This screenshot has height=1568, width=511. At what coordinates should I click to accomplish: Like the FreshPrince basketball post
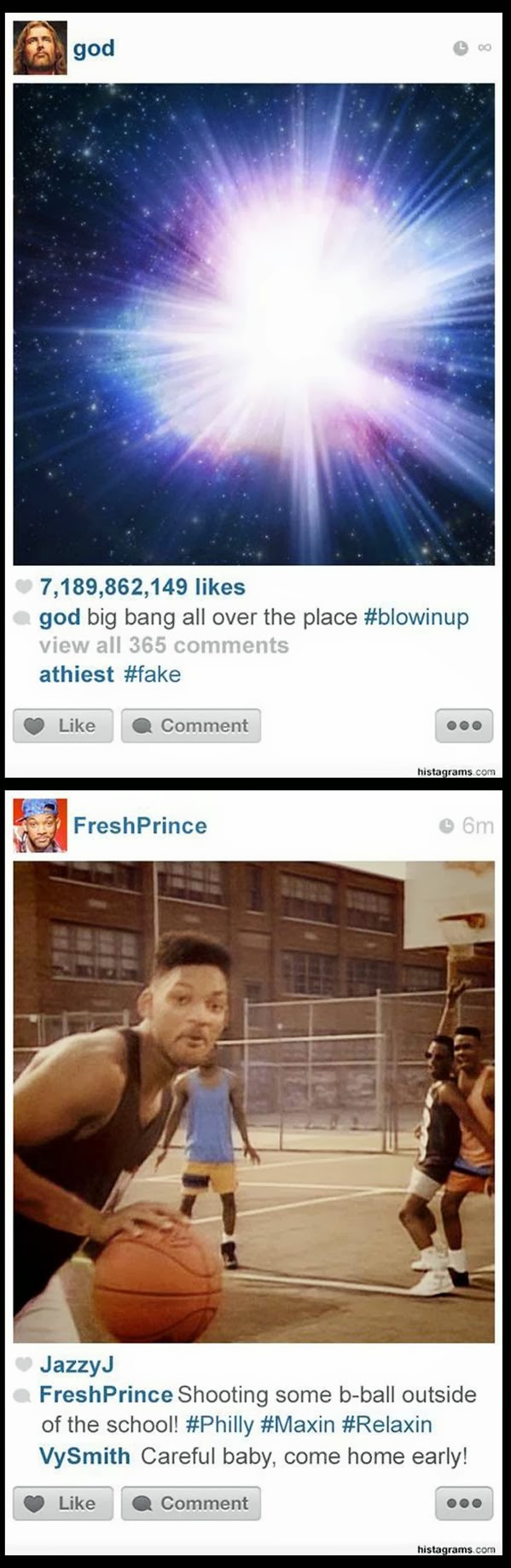pyautogui.click(x=63, y=1503)
